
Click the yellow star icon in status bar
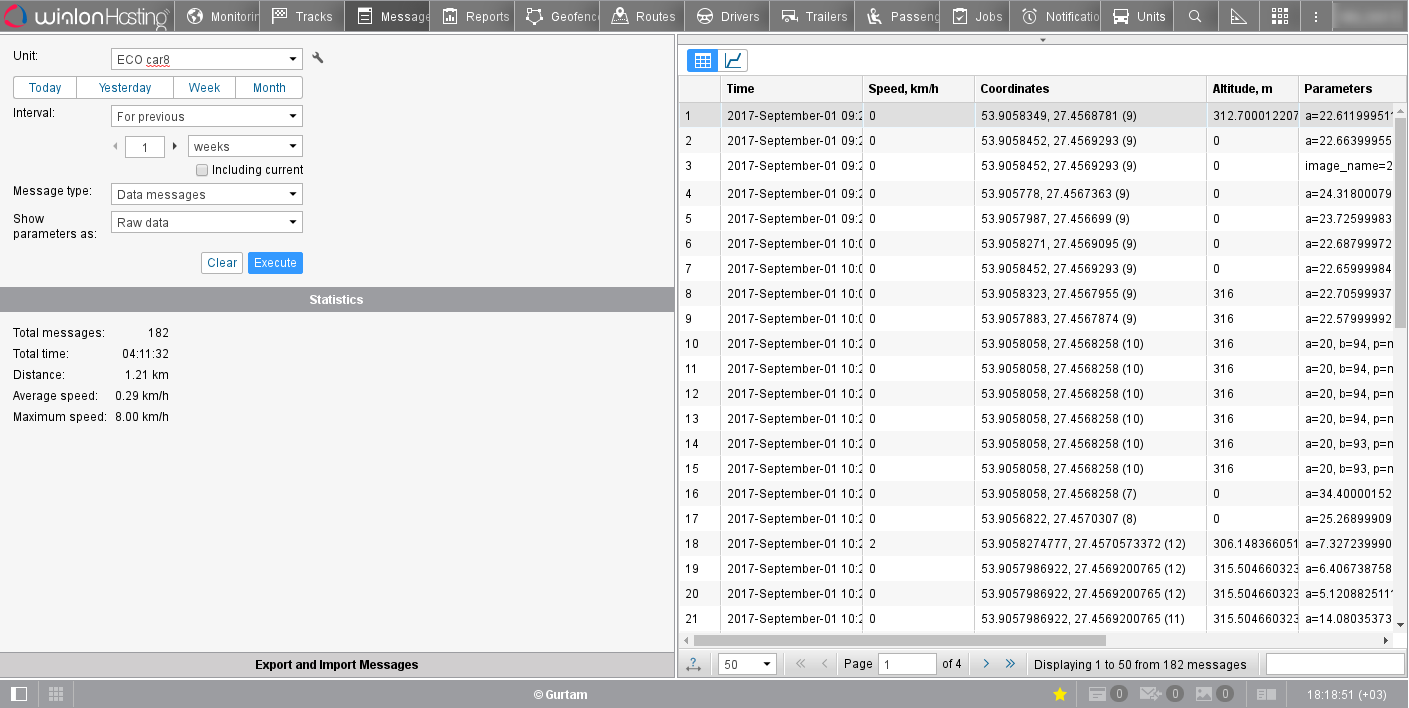point(1060,694)
